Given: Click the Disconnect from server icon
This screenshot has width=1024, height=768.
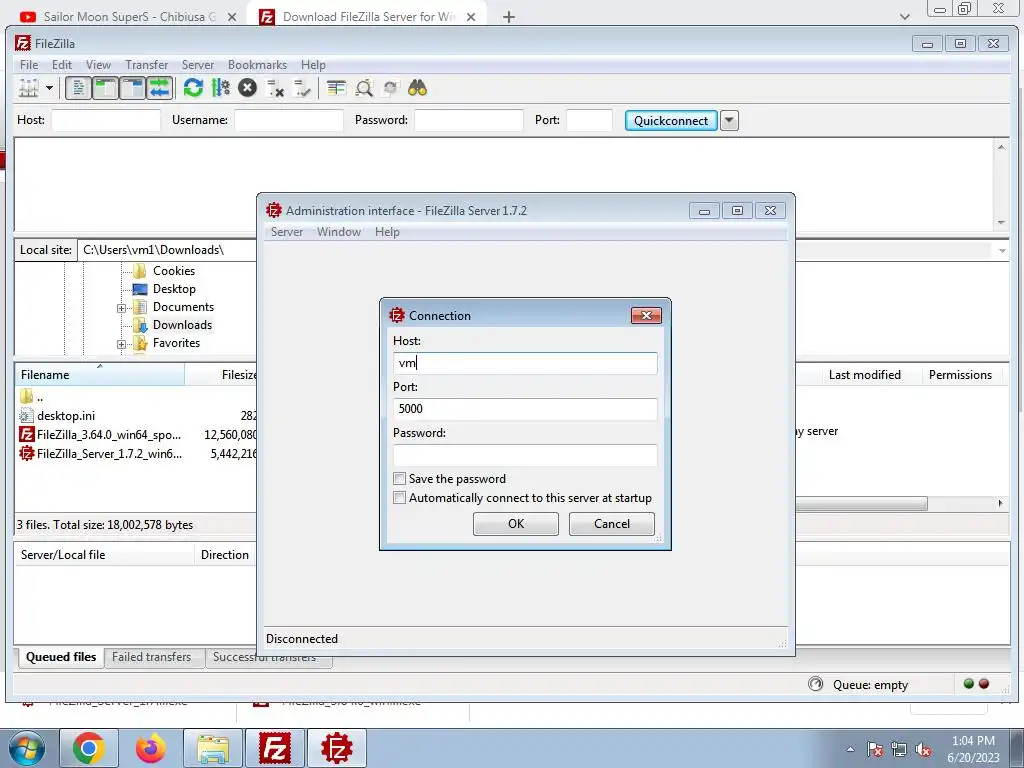Looking at the screenshot, I should click(275, 88).
